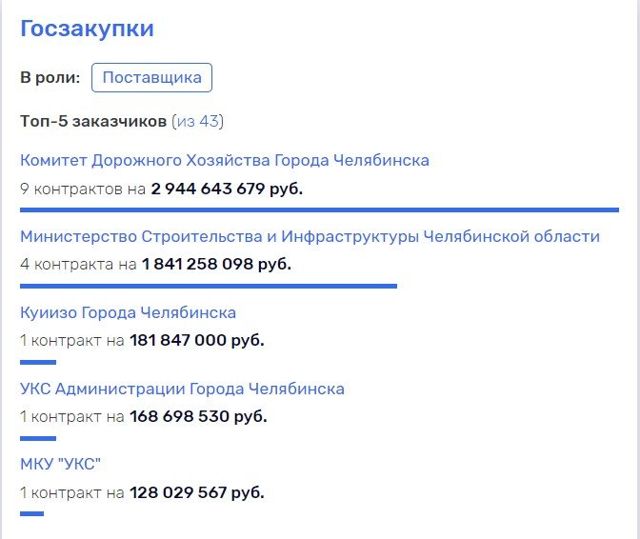
Task: Click the blue bar under Министерство Строительства
Action: 208,285
